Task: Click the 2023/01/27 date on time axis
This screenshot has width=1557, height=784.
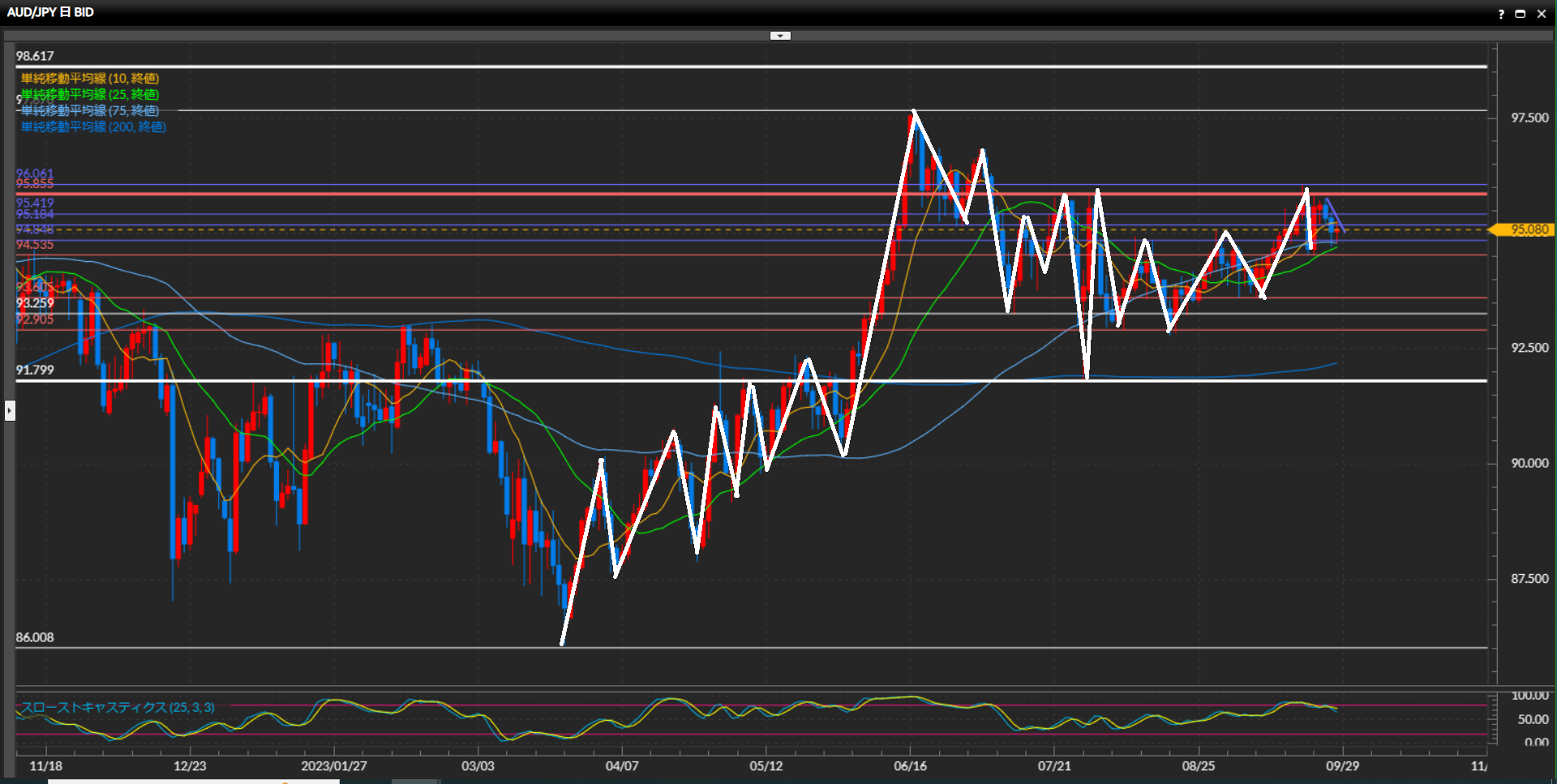Action: click(x=333, y=766)
